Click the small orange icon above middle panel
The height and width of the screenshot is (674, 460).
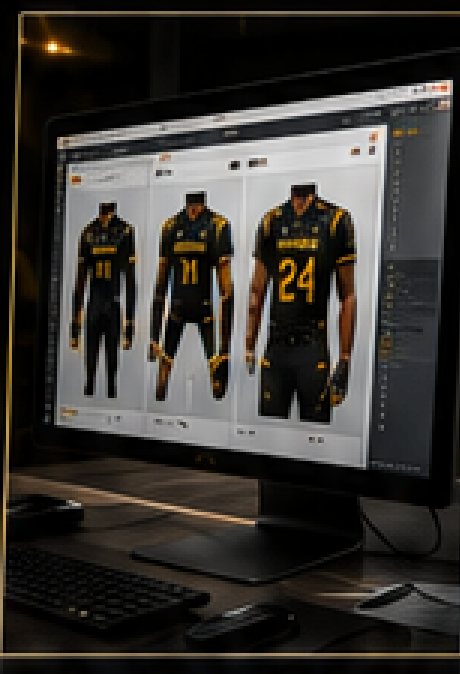[165, 158]
